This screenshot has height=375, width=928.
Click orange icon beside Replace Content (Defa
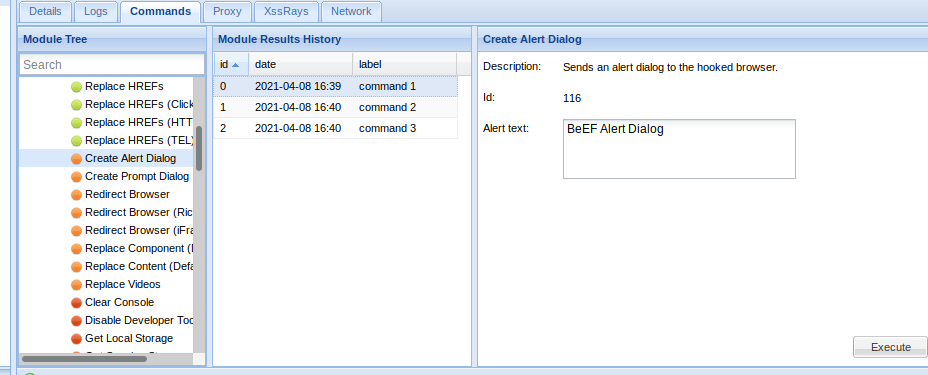pyautogui.click(x=76, y=267)
